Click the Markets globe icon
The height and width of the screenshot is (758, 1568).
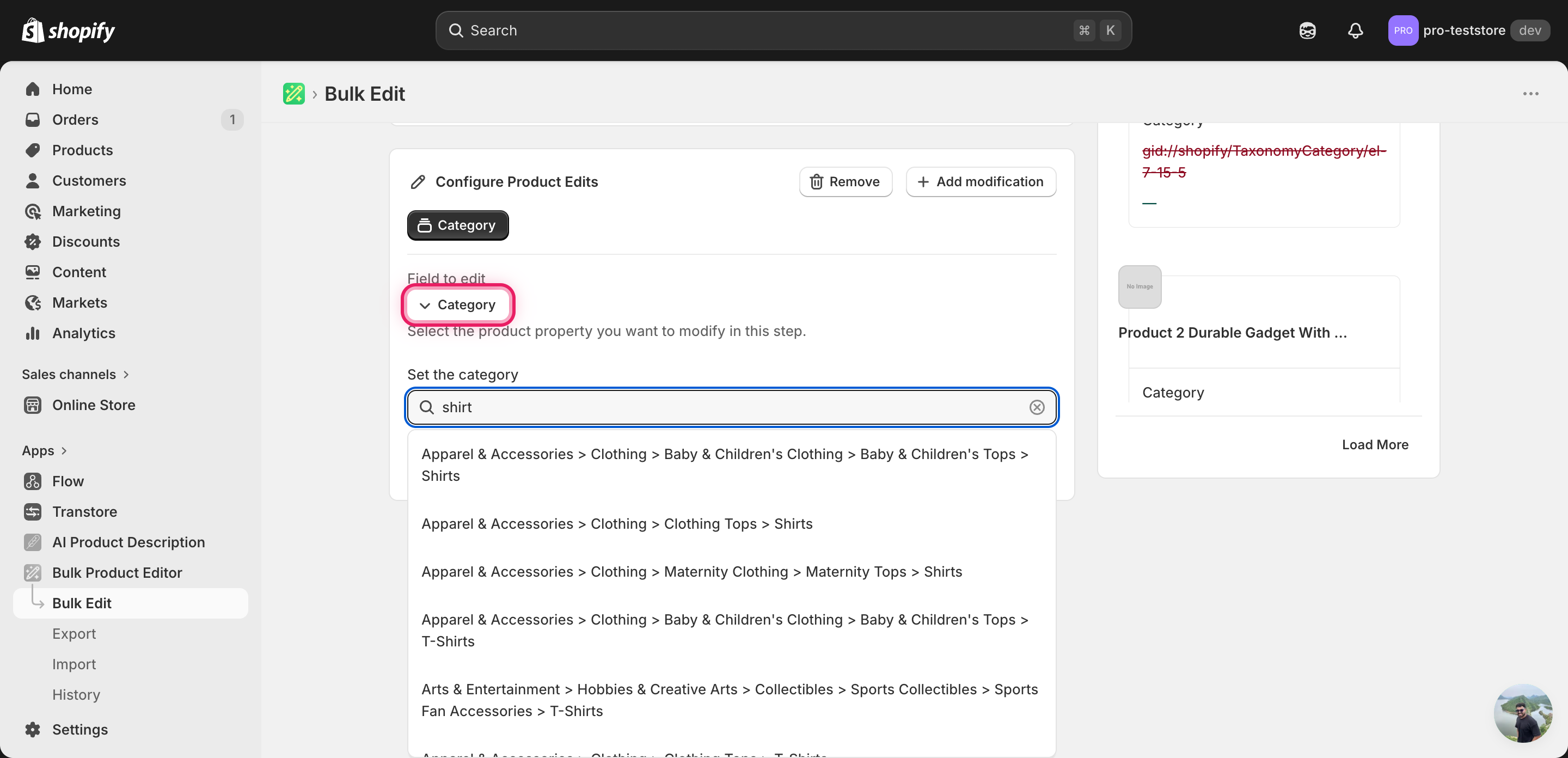32,302
